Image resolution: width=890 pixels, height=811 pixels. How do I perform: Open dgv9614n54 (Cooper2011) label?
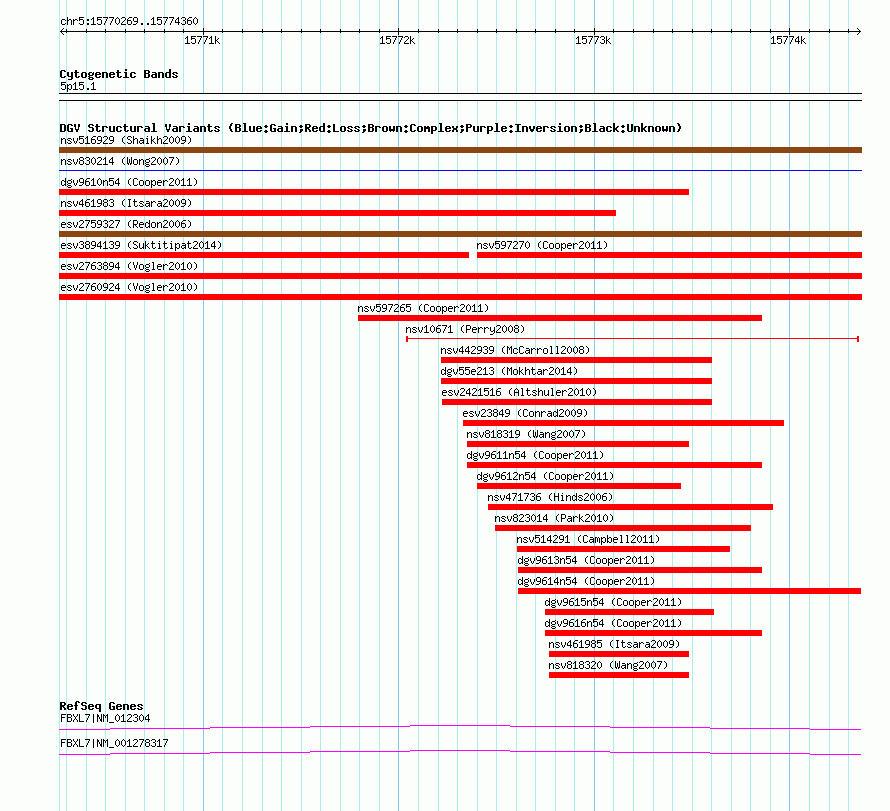click(x=586, y=581)
